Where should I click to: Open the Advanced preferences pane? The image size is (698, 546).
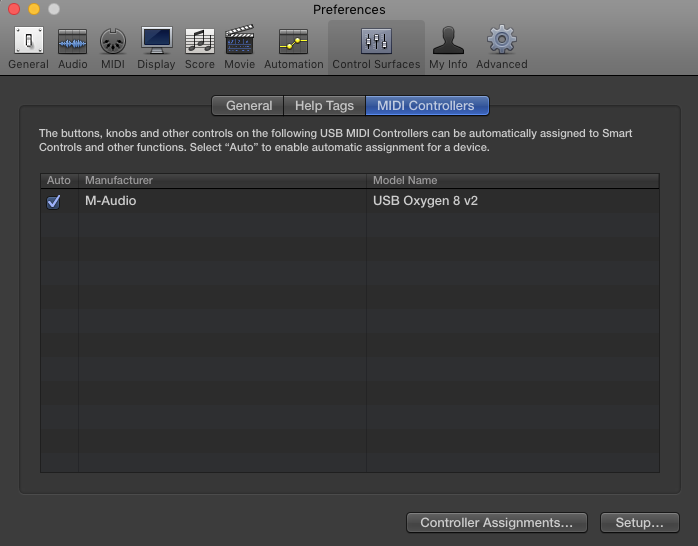tap(502, 47)
